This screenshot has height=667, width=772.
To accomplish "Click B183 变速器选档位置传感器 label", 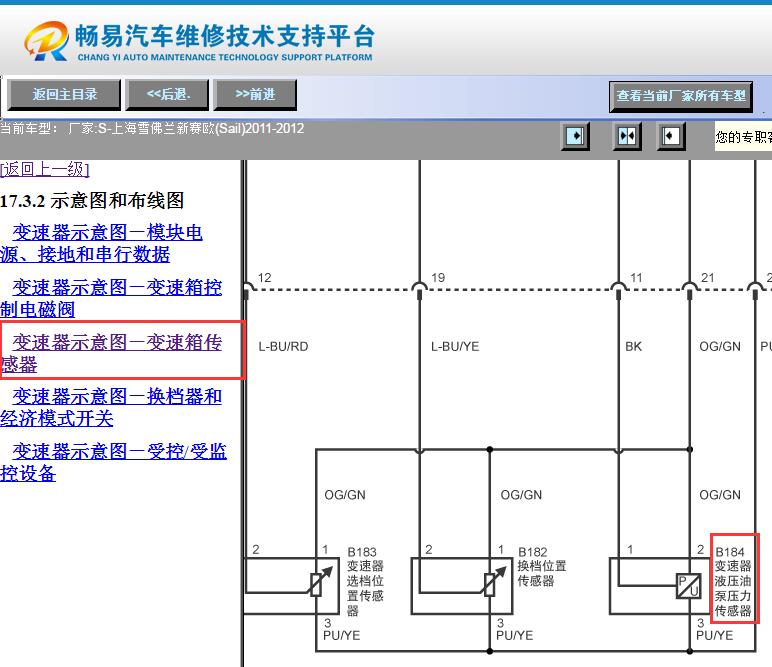I will click(x=365, y=581).
